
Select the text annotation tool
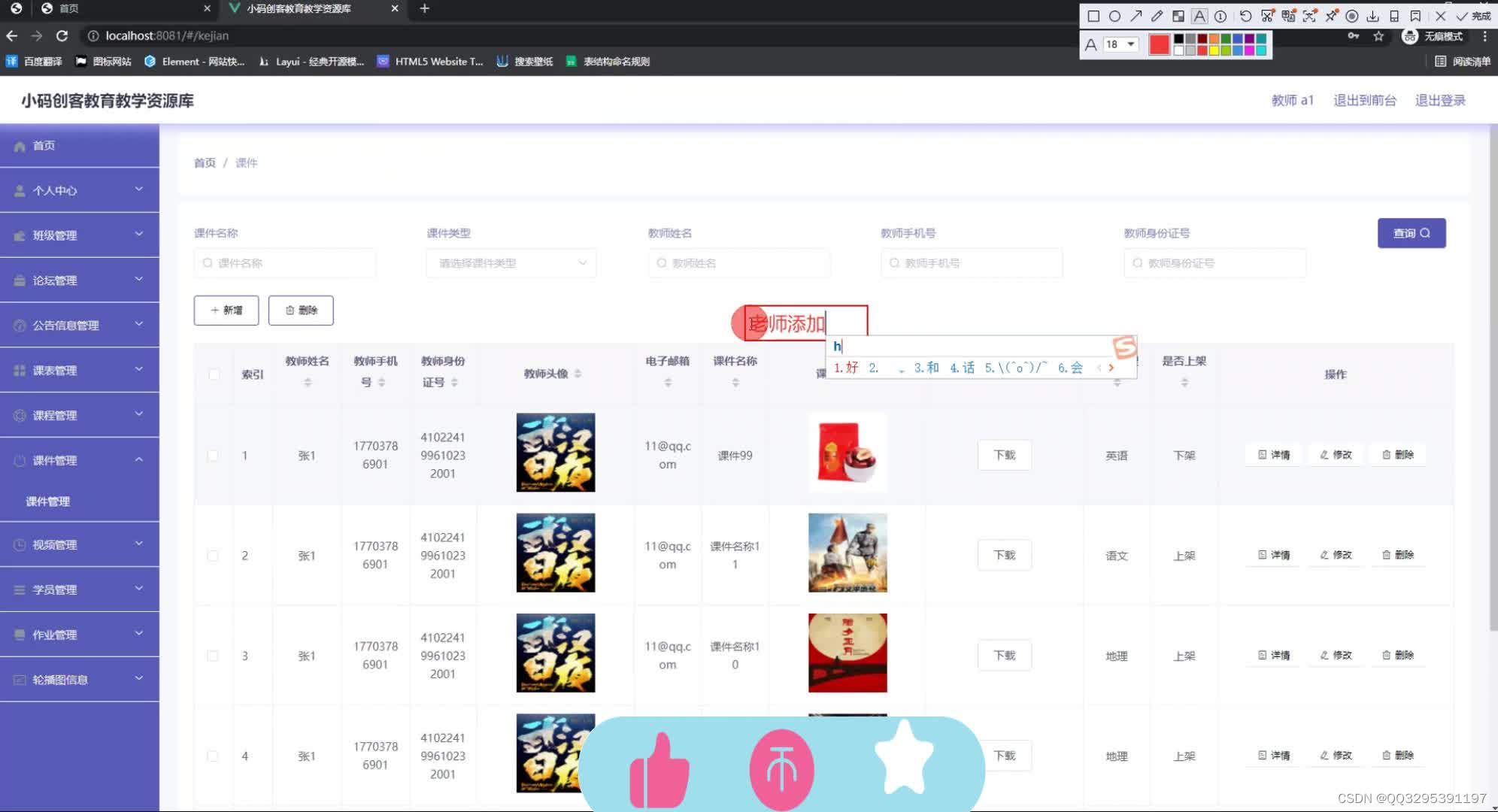pyautogui.click(x=1199, y=16)
